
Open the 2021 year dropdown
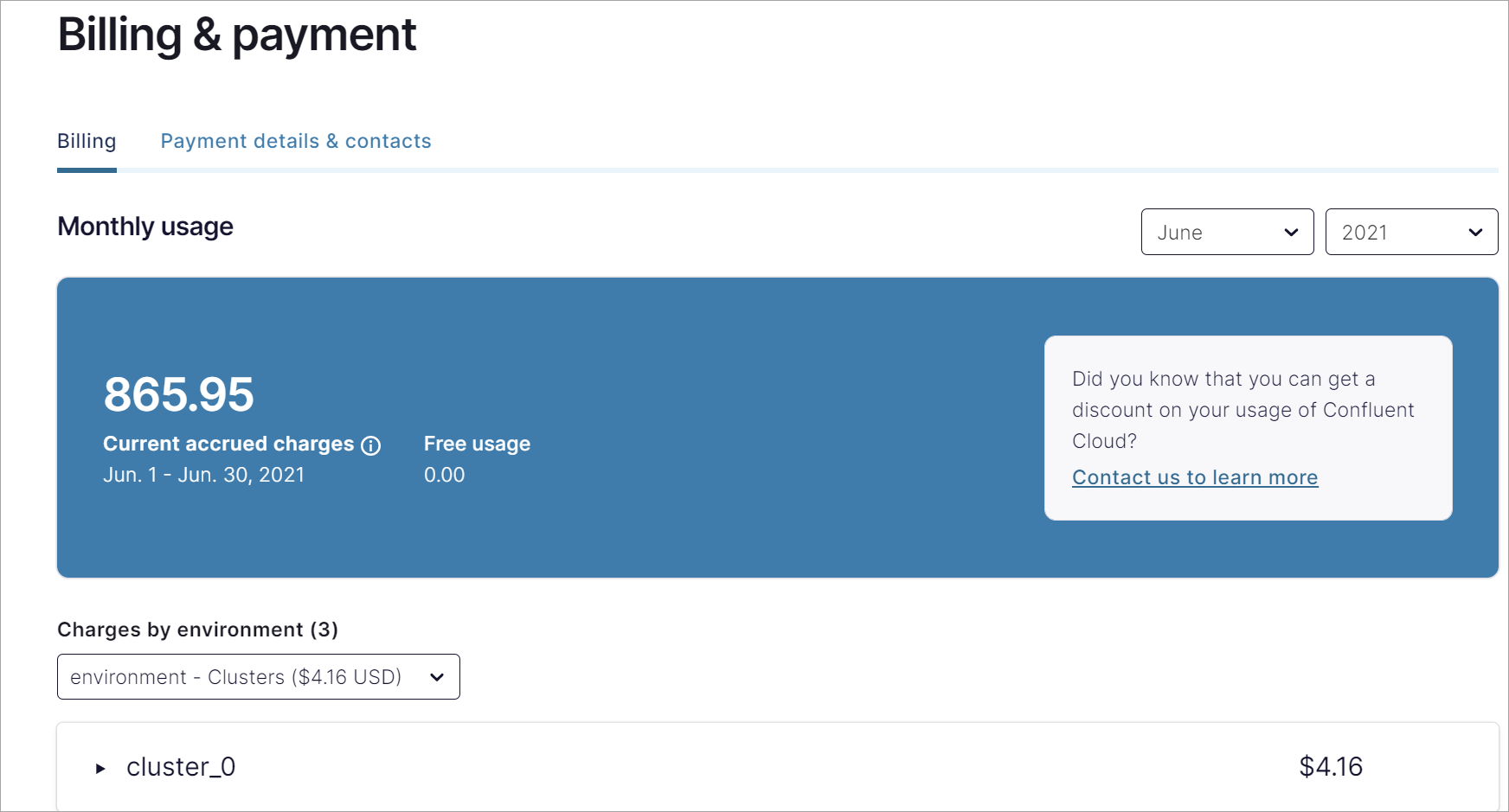(x=1410, y=232)
